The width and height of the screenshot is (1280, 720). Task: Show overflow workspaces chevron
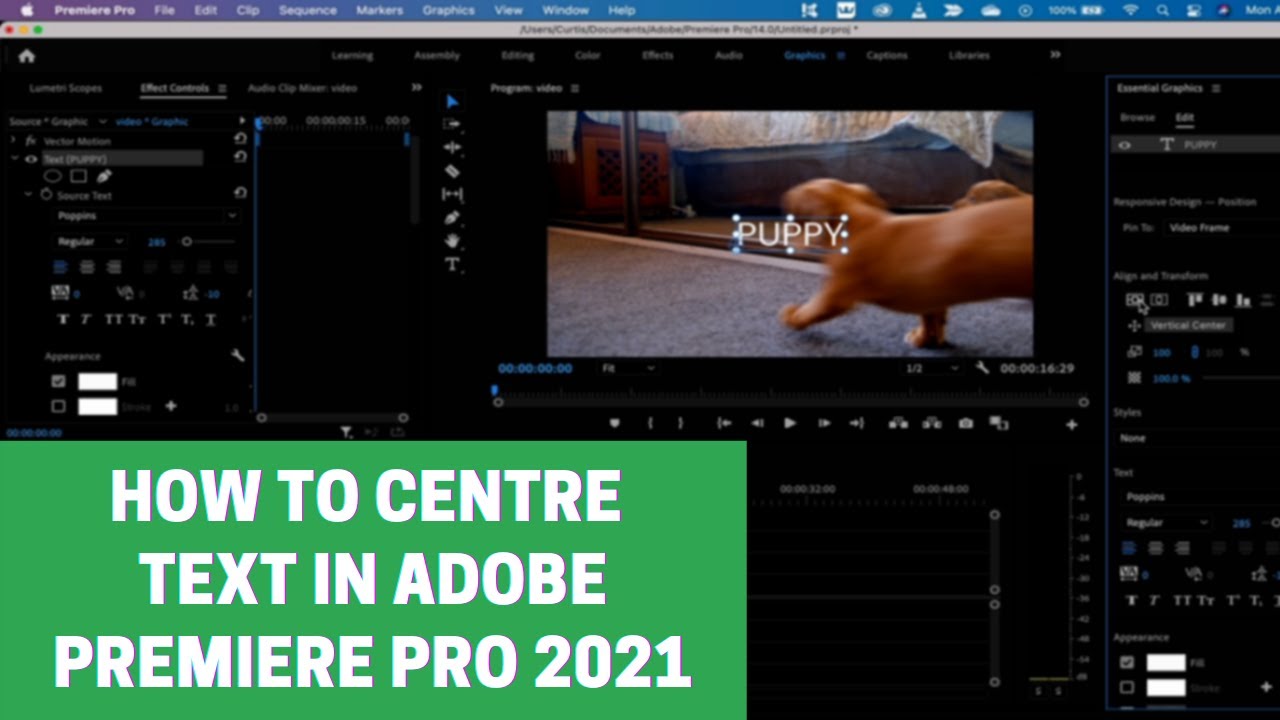click(x=1055, y=55)
